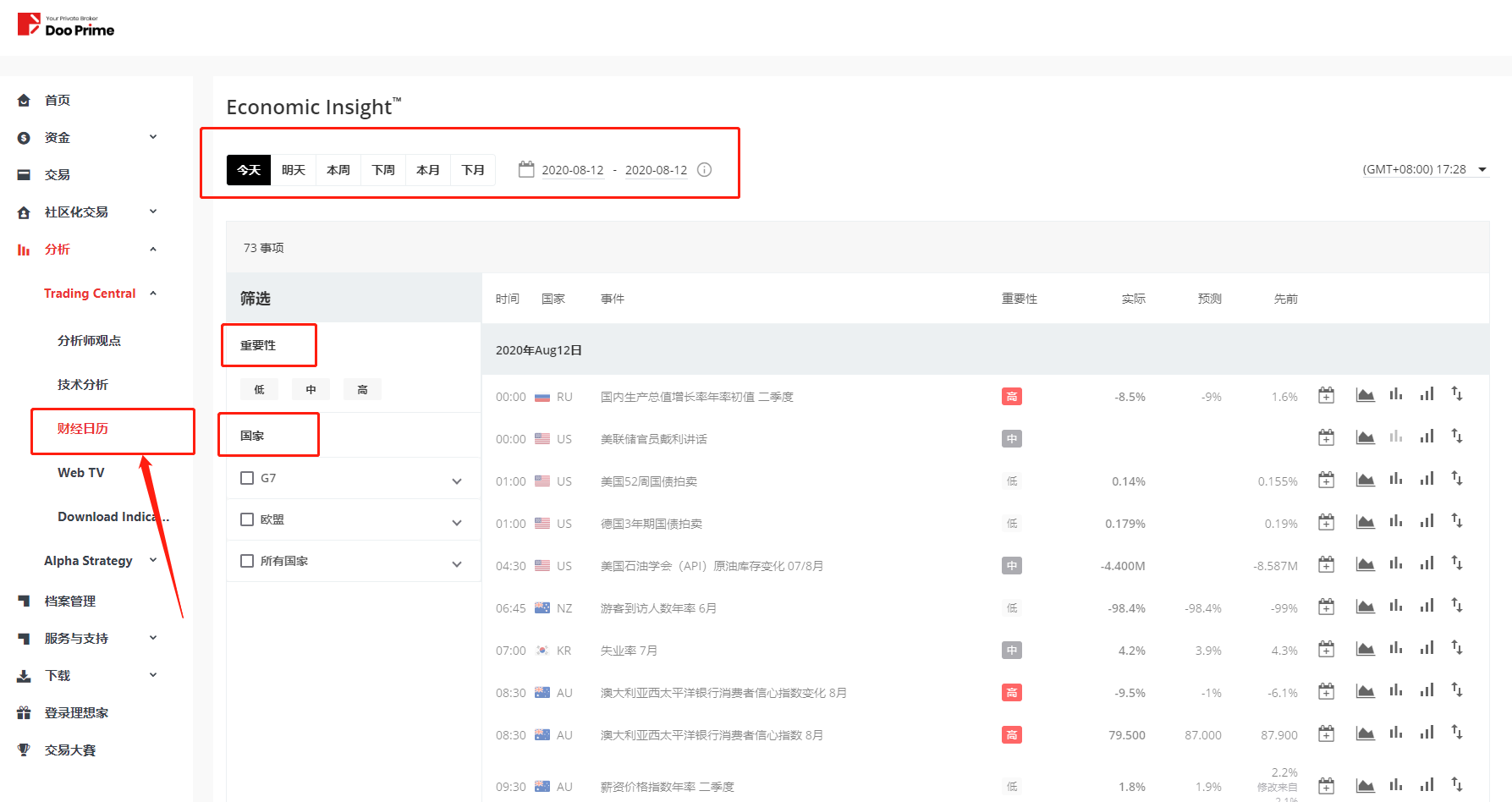Select the 高 importance filter

(362, 389)
